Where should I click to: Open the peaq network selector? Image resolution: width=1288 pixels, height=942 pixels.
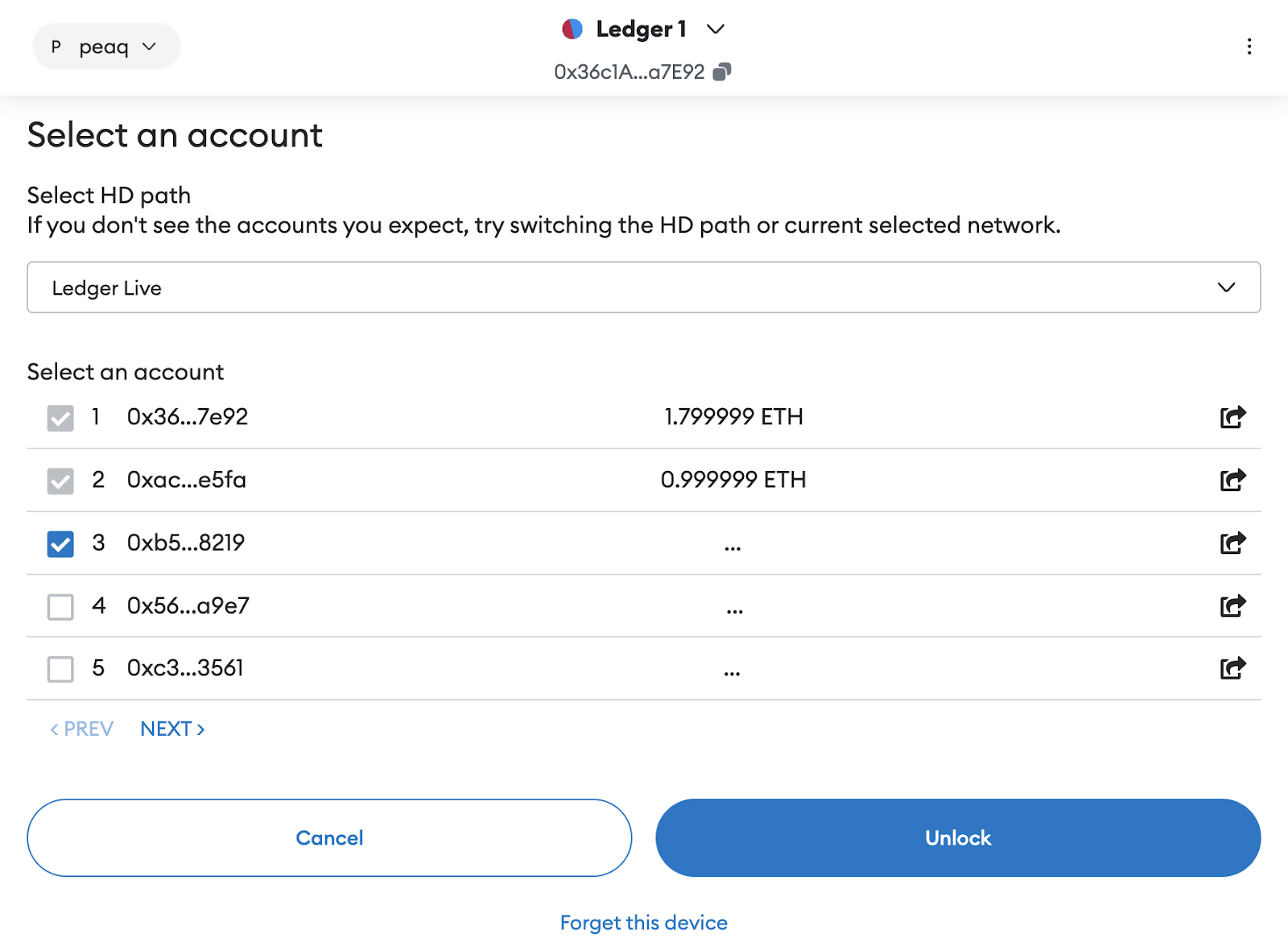point(105,46)
